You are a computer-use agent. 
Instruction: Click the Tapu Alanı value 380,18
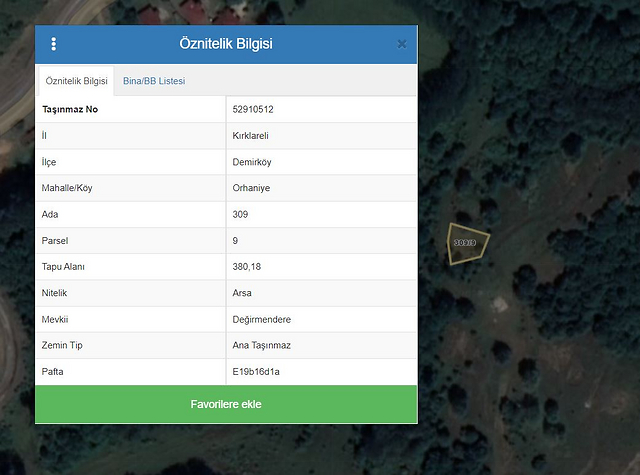pyautogui.click(x=247, y=267)
